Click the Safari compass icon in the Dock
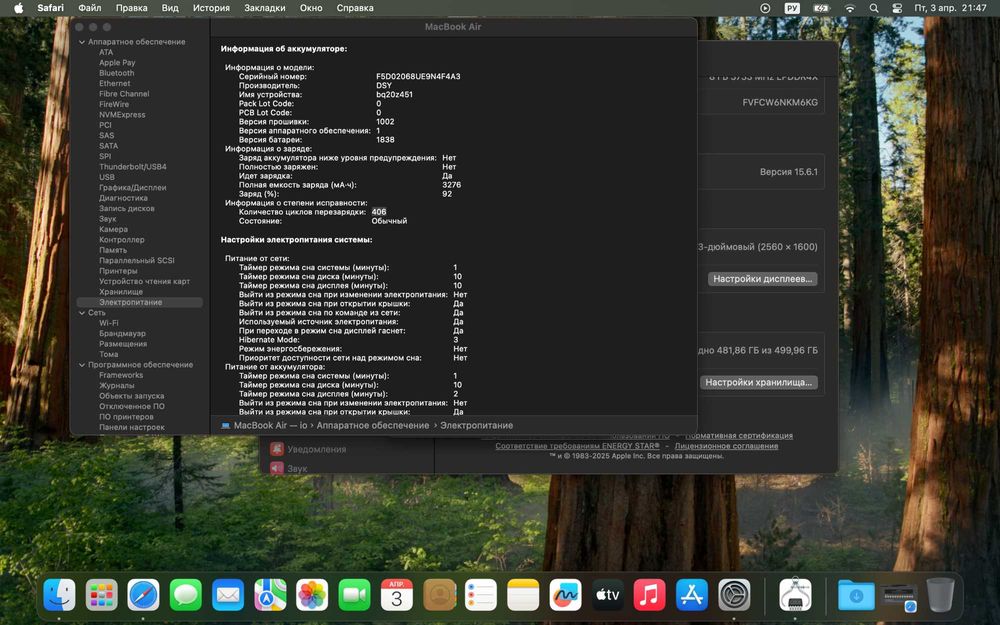 click(143, 595)
